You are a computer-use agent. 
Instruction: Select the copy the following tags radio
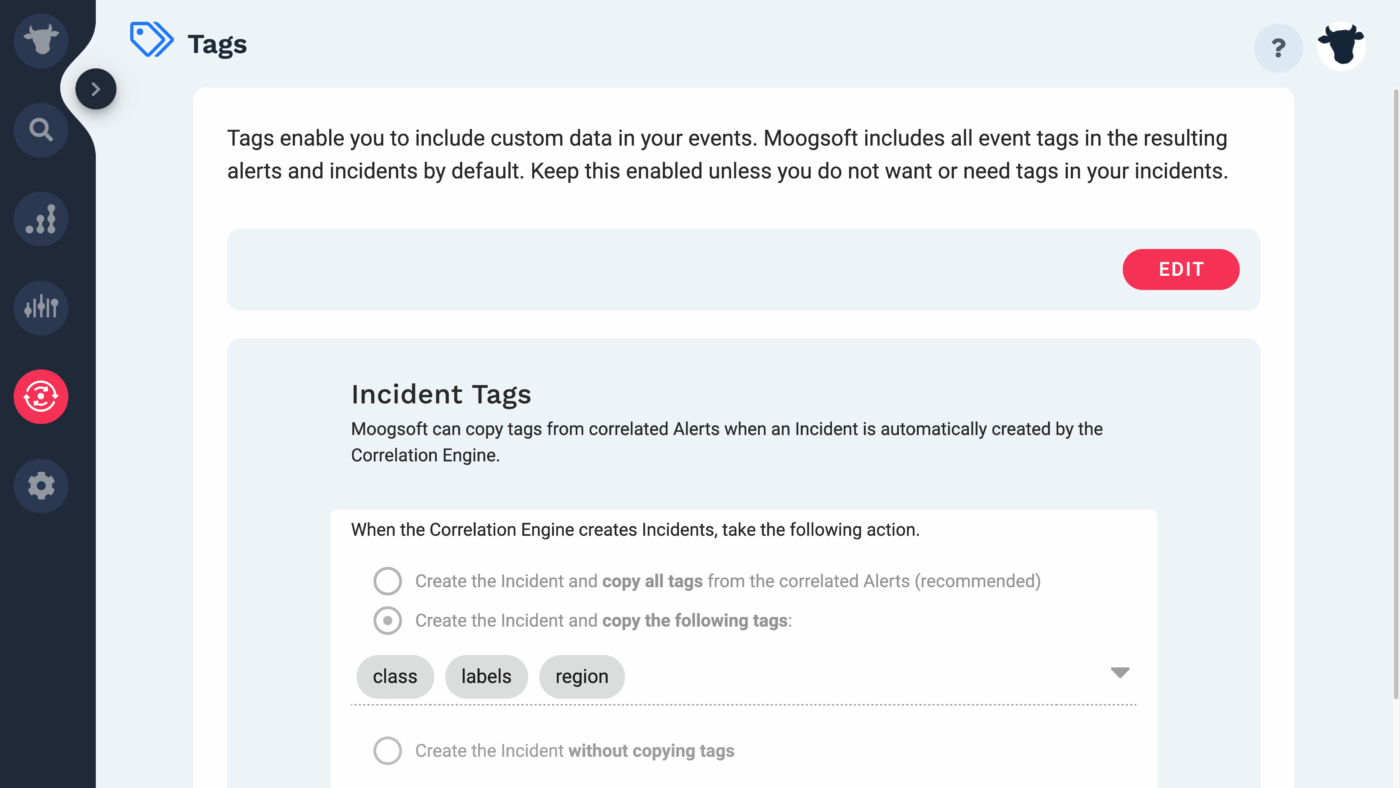point(388,621)
